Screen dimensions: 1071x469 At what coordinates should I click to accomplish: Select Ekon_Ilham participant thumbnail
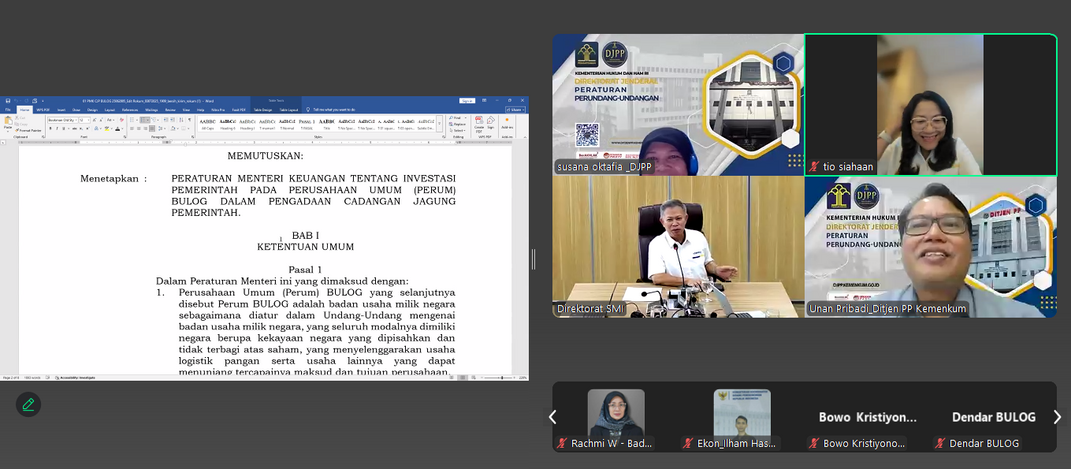click(x=742, y=419)
